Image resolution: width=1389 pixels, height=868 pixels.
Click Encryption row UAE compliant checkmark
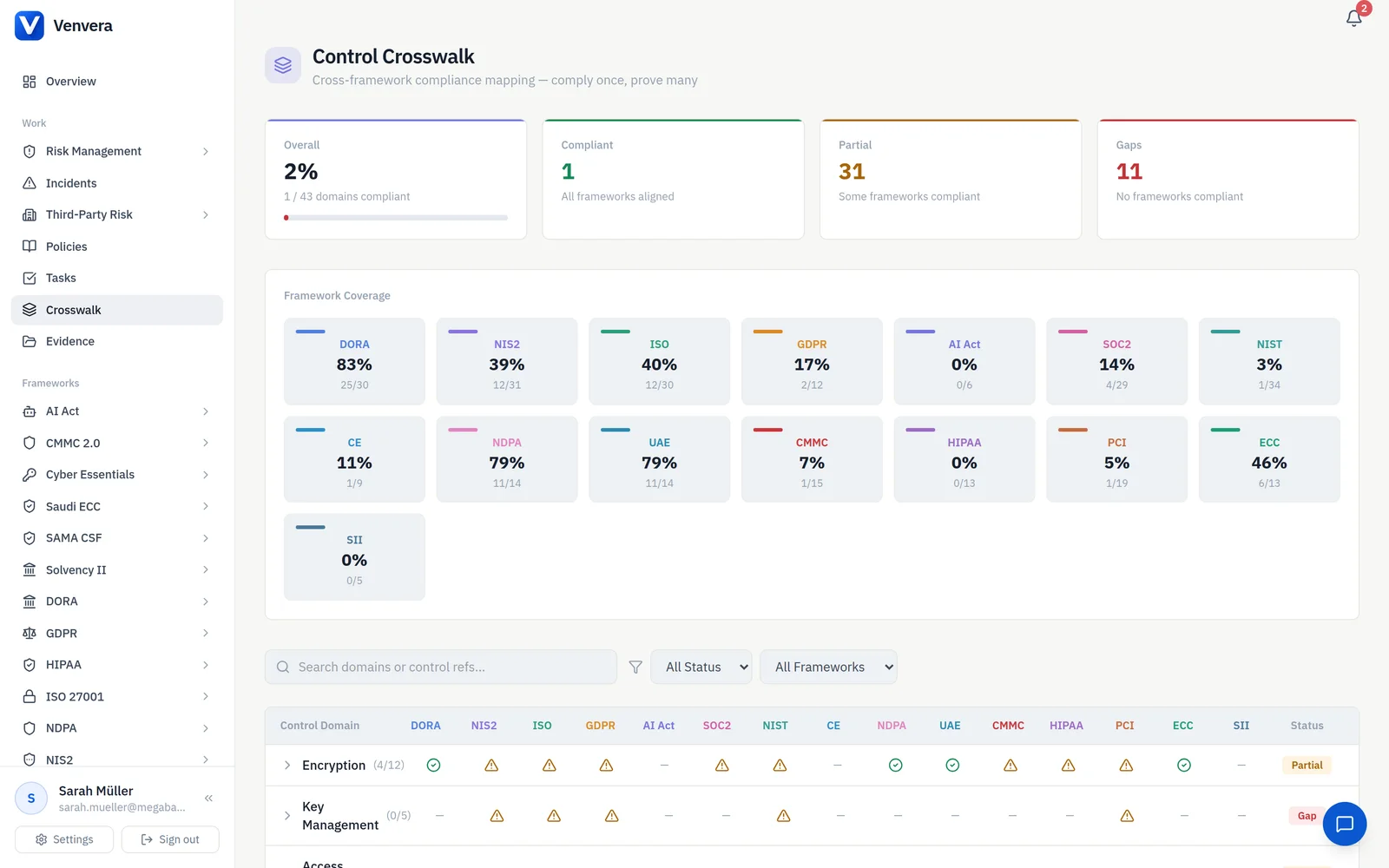point(952,766)
